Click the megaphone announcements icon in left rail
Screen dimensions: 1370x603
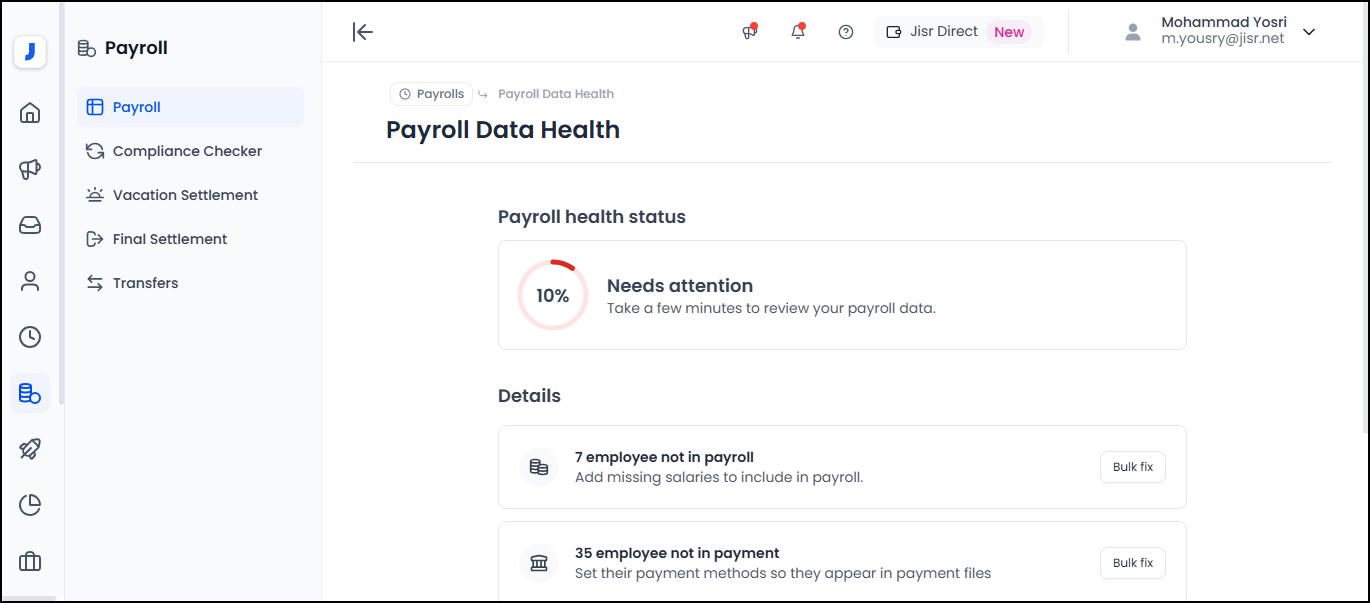[x=30, y=169]
